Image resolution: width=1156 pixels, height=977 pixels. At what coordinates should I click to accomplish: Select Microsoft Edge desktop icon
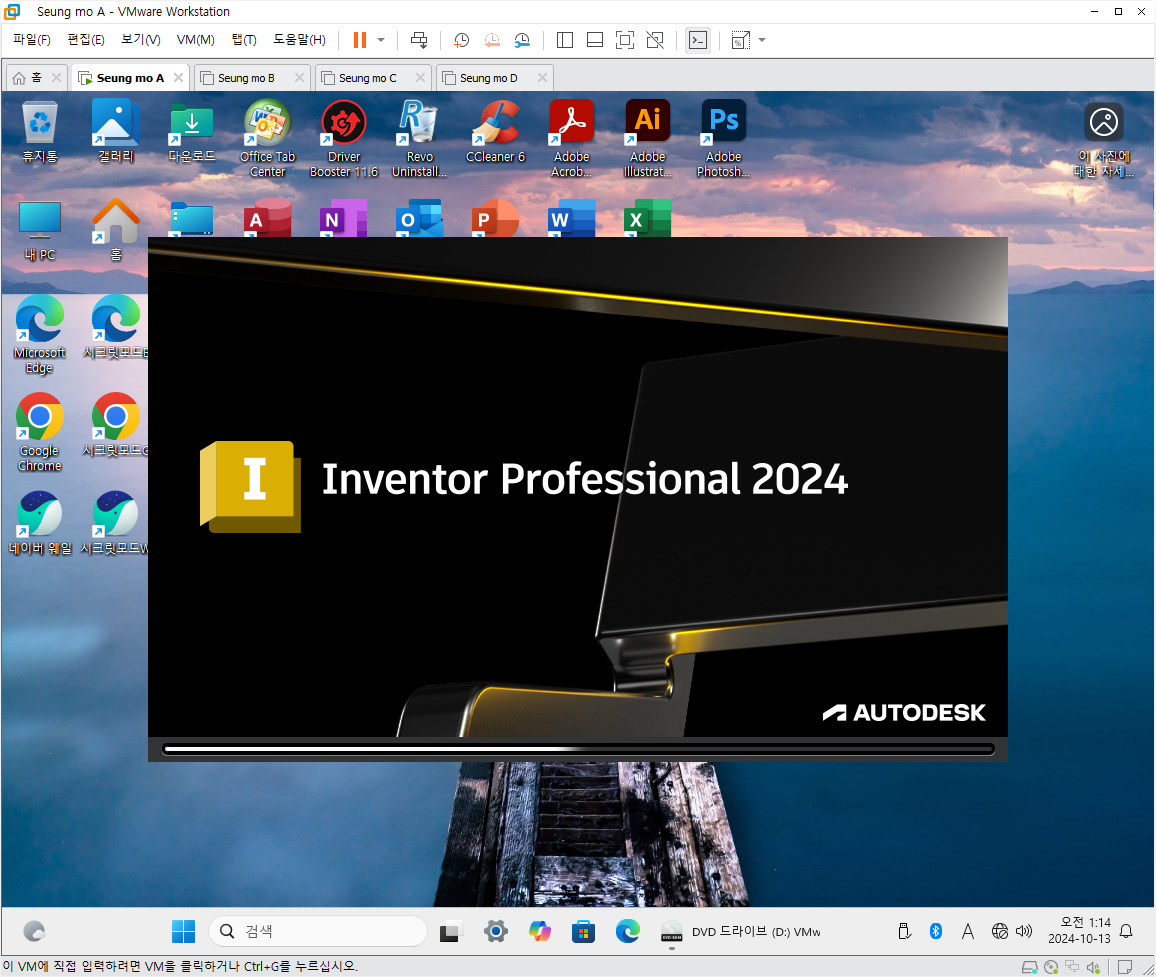pyautogui.click(x=40, y=335)
